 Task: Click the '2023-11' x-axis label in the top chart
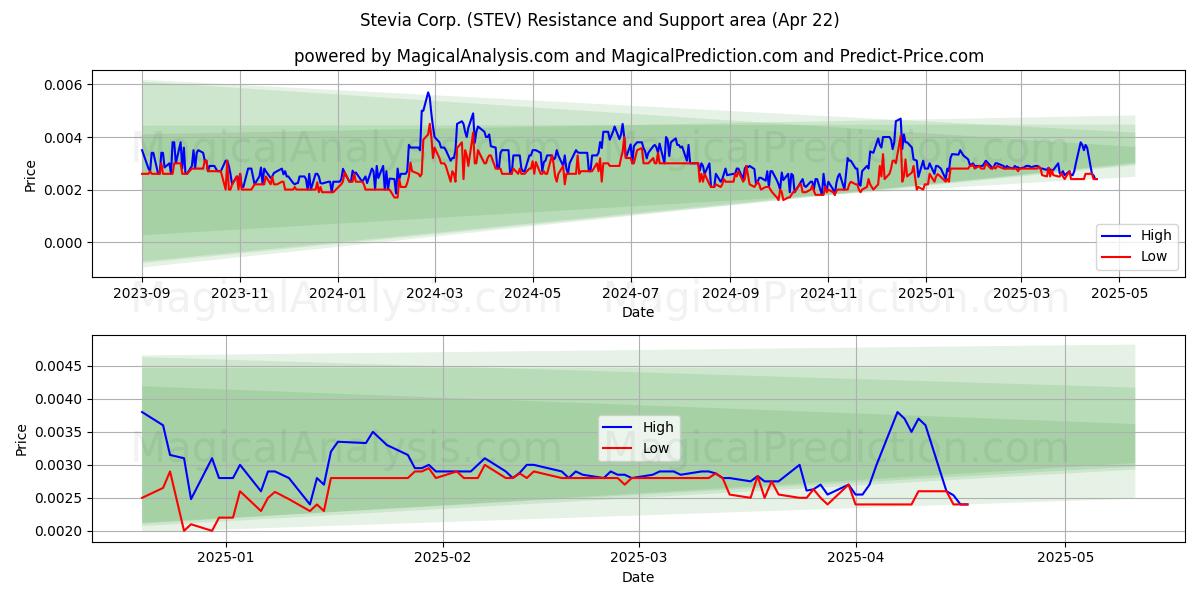point(239,294)
